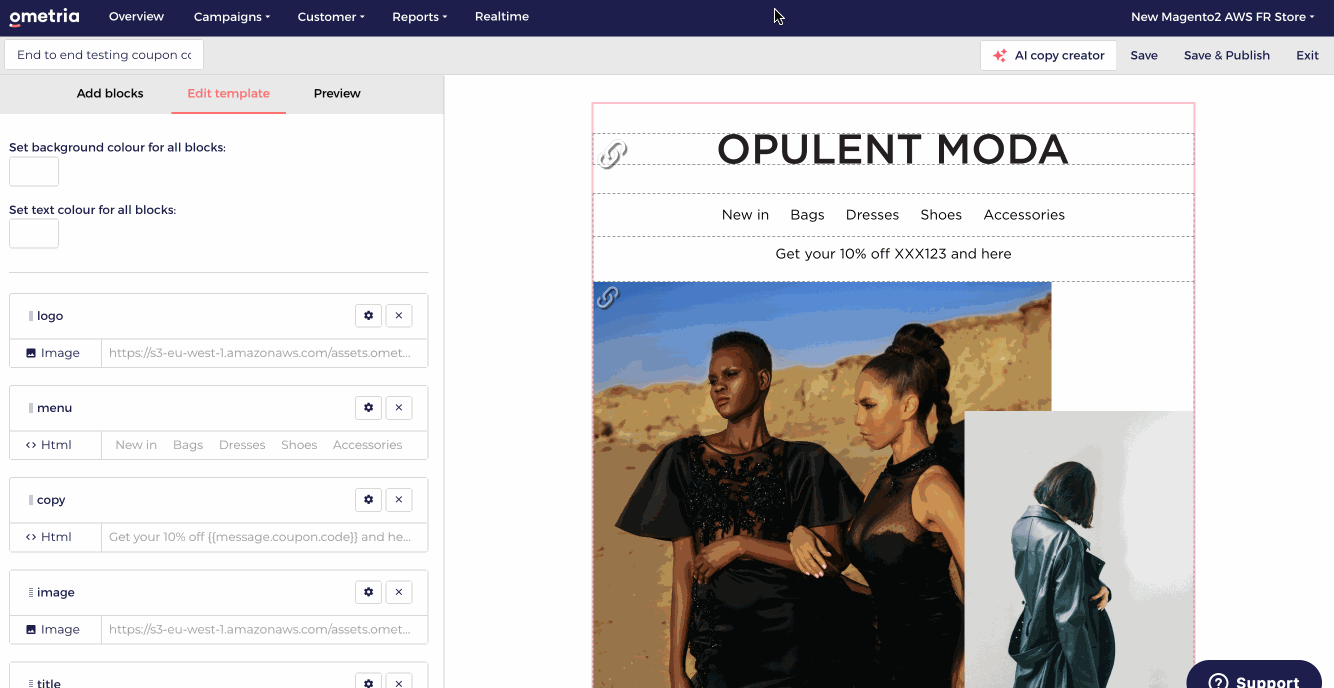Select the coupon copy text in preview
The image size is (1334, 688).
coord(893,254)
